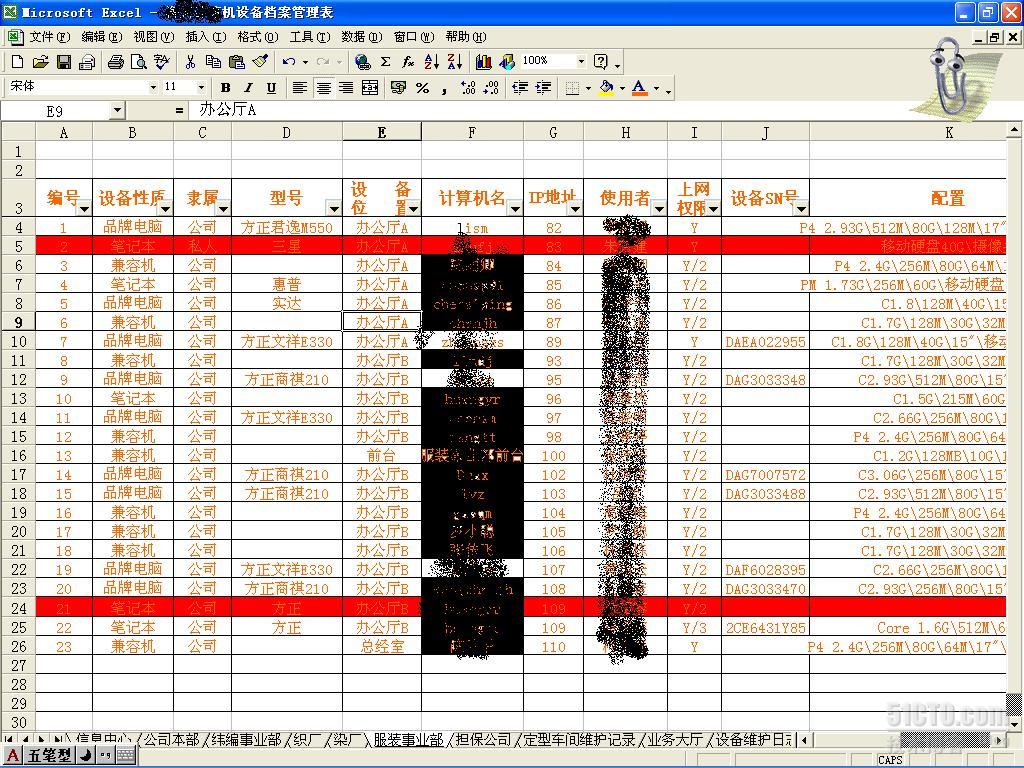Toggle Align Left

[300, 88]
